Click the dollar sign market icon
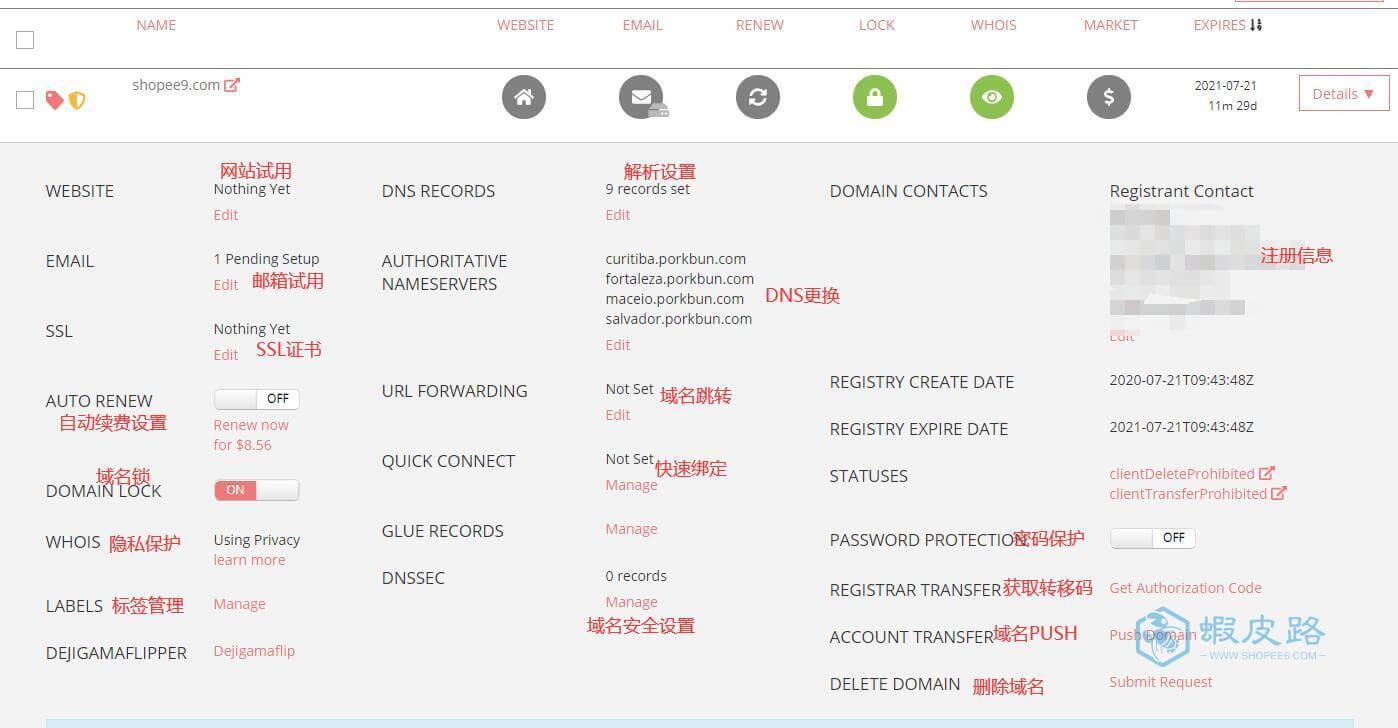 [1109, 97]
